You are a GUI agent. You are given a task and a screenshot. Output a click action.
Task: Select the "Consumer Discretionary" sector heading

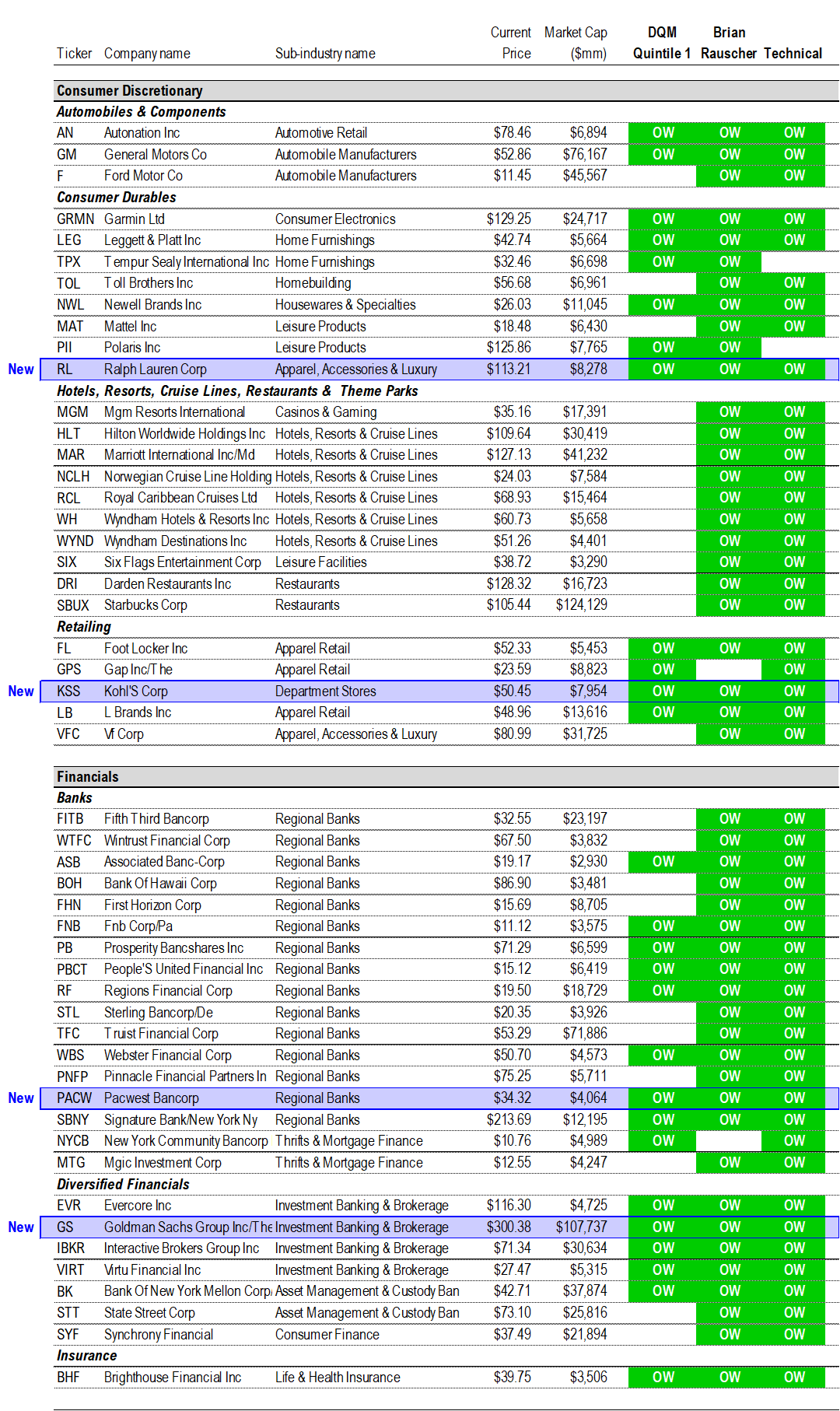130,91
